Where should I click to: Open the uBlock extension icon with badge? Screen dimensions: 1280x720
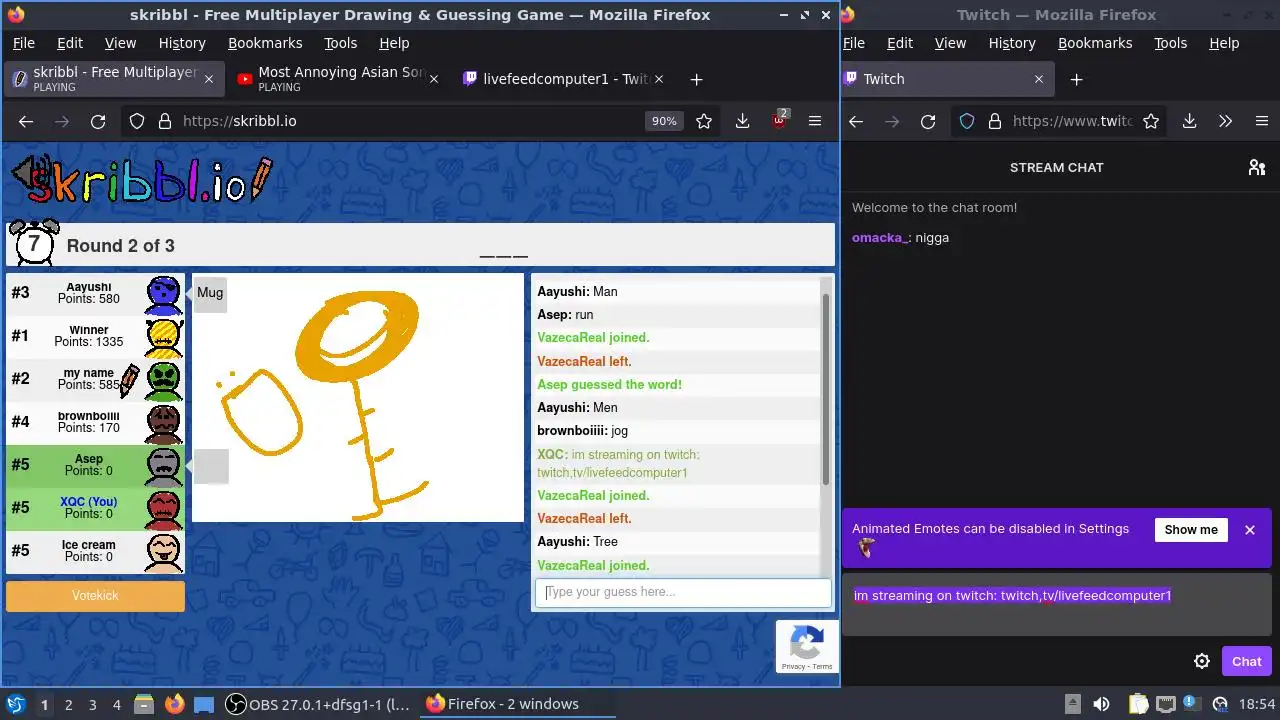780,120
